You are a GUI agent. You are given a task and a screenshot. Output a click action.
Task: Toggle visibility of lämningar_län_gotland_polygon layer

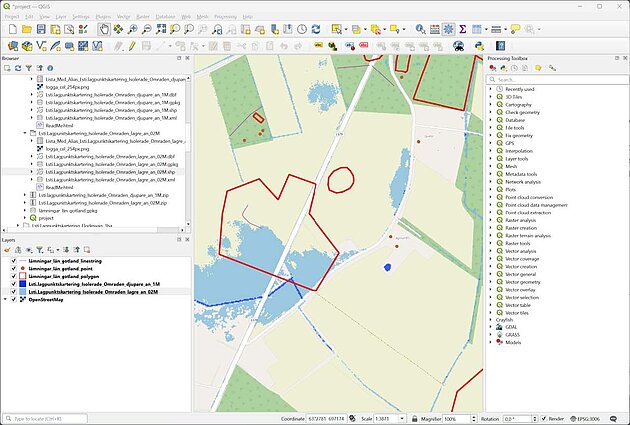[14, 276]
